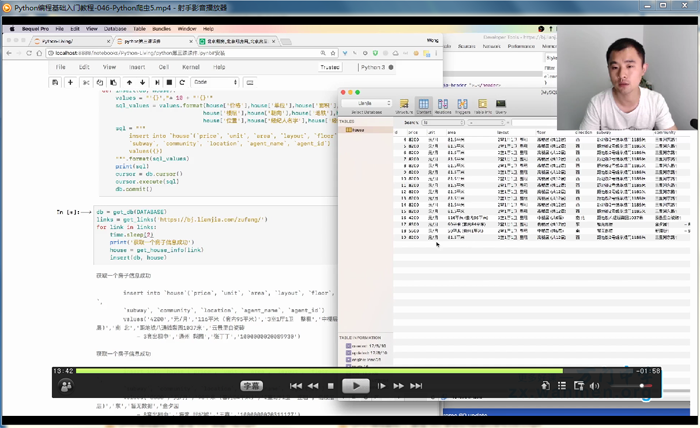Stop the video playback
Screen dimensions: 700x428
pos(330,386)
